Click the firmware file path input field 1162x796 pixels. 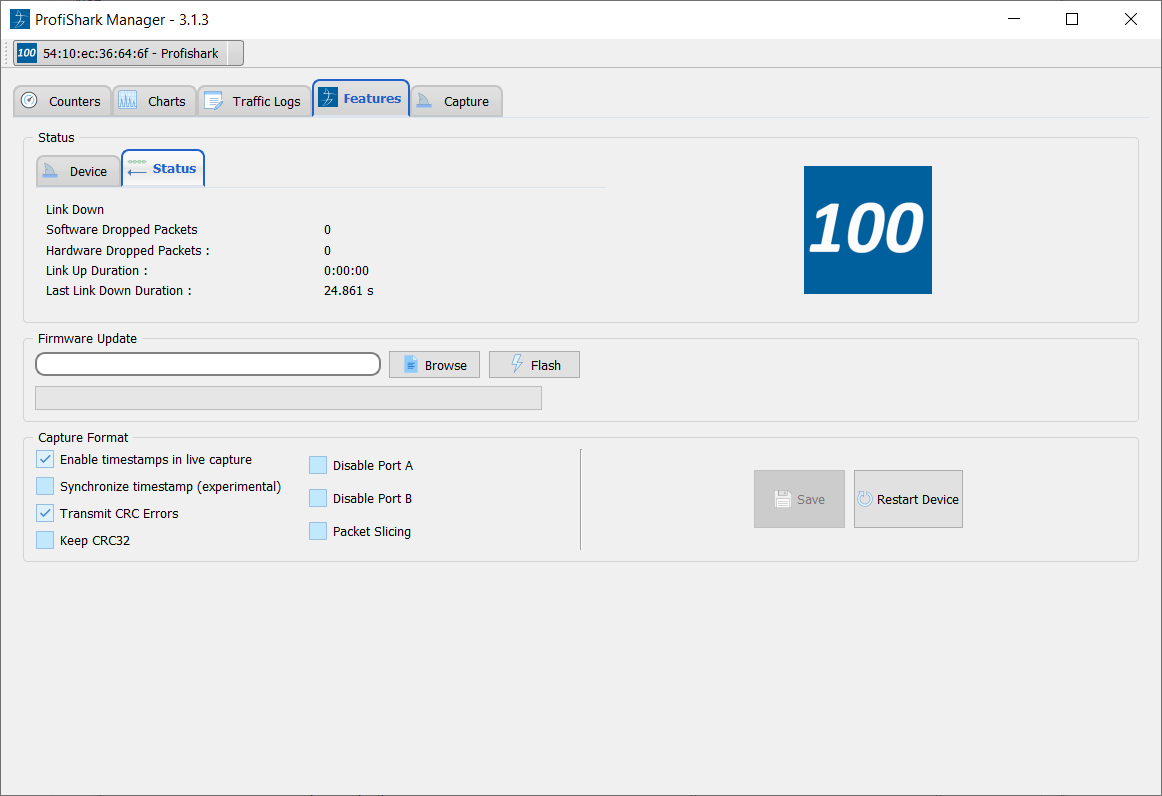click(x=208, y=364)
